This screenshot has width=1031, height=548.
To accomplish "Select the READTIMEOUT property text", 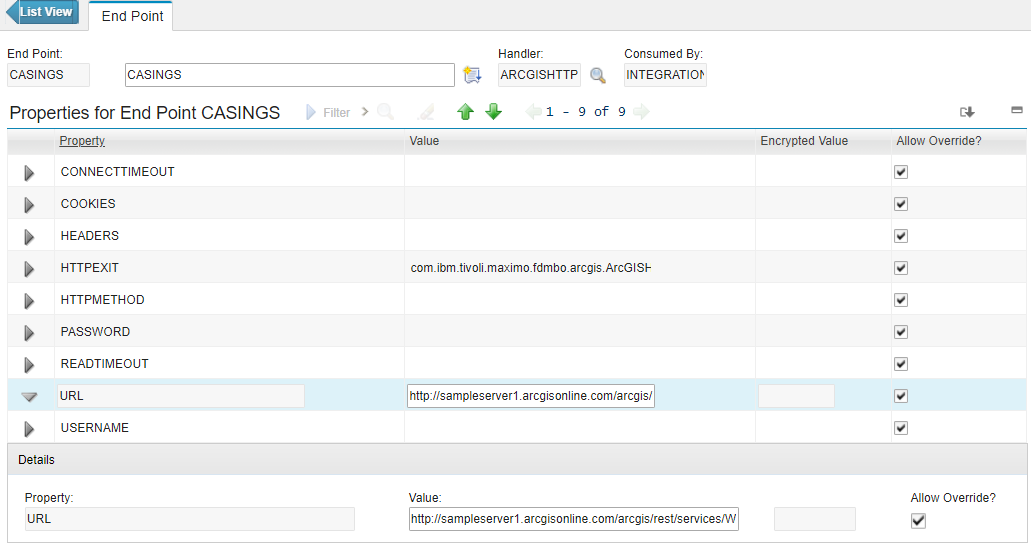I will coord(105,364).
